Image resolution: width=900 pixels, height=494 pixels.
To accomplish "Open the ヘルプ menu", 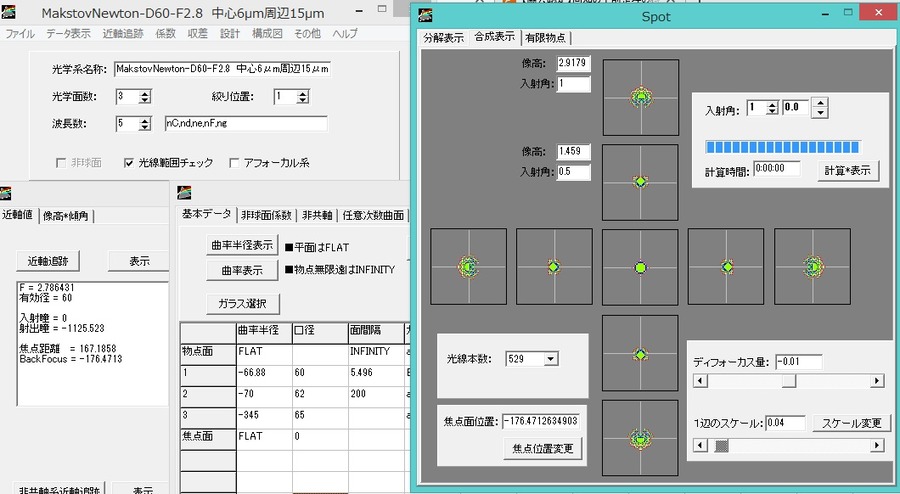I will click(x=345, y=34).
